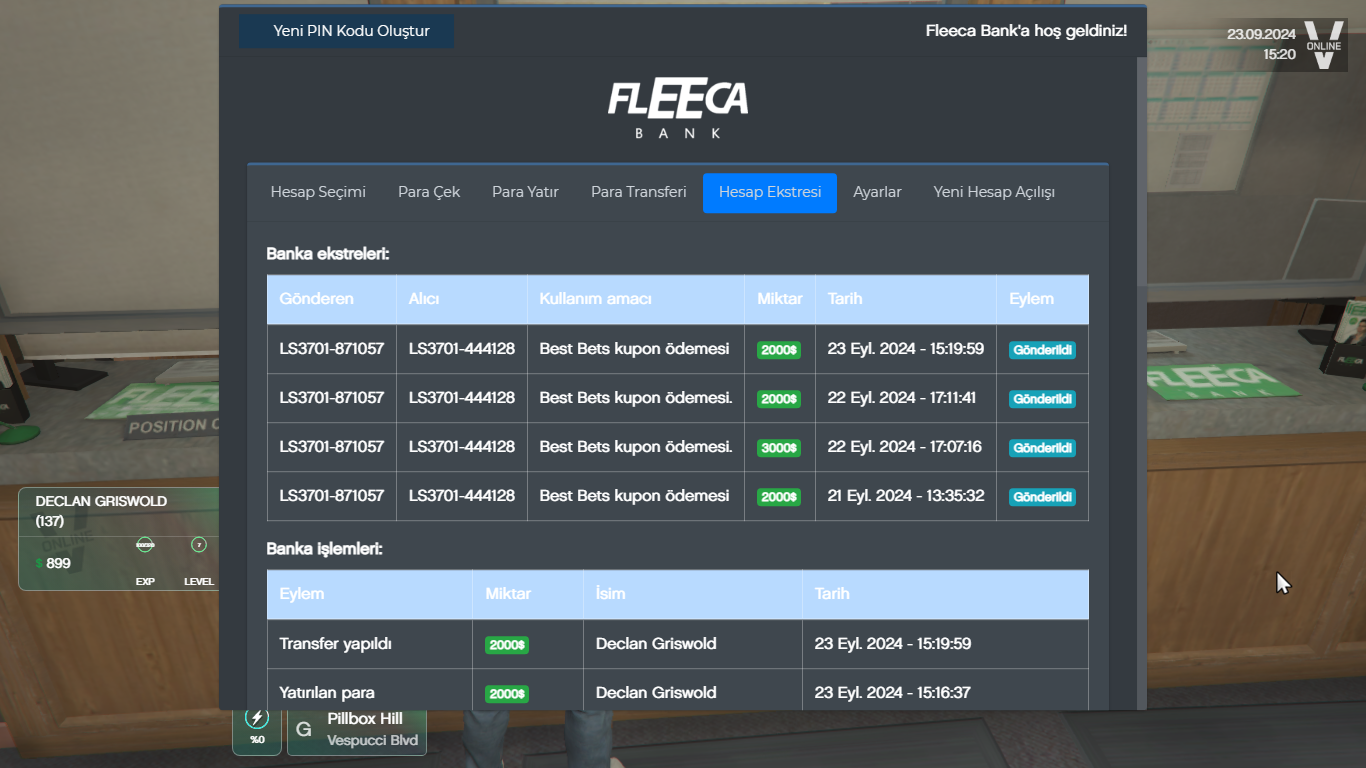Click the date 22 Eyl. 2024 - 17:07:16
The height and width of the screenshot is (768, 1366).
(x=905, y=447)
